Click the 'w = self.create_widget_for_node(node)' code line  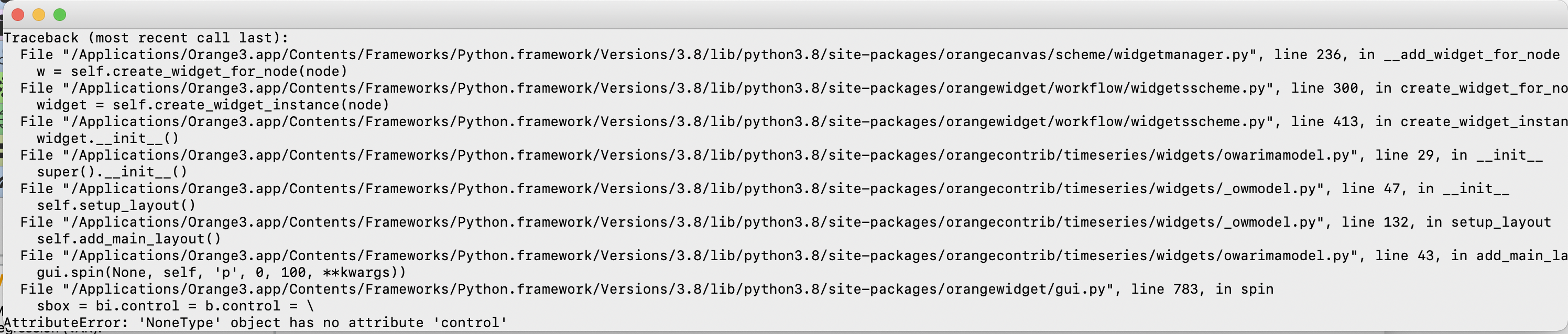click(x=192, y=71)
